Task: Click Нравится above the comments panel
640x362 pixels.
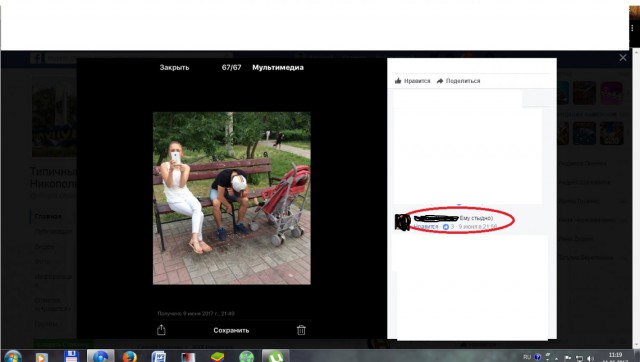Action: point(417,81)
